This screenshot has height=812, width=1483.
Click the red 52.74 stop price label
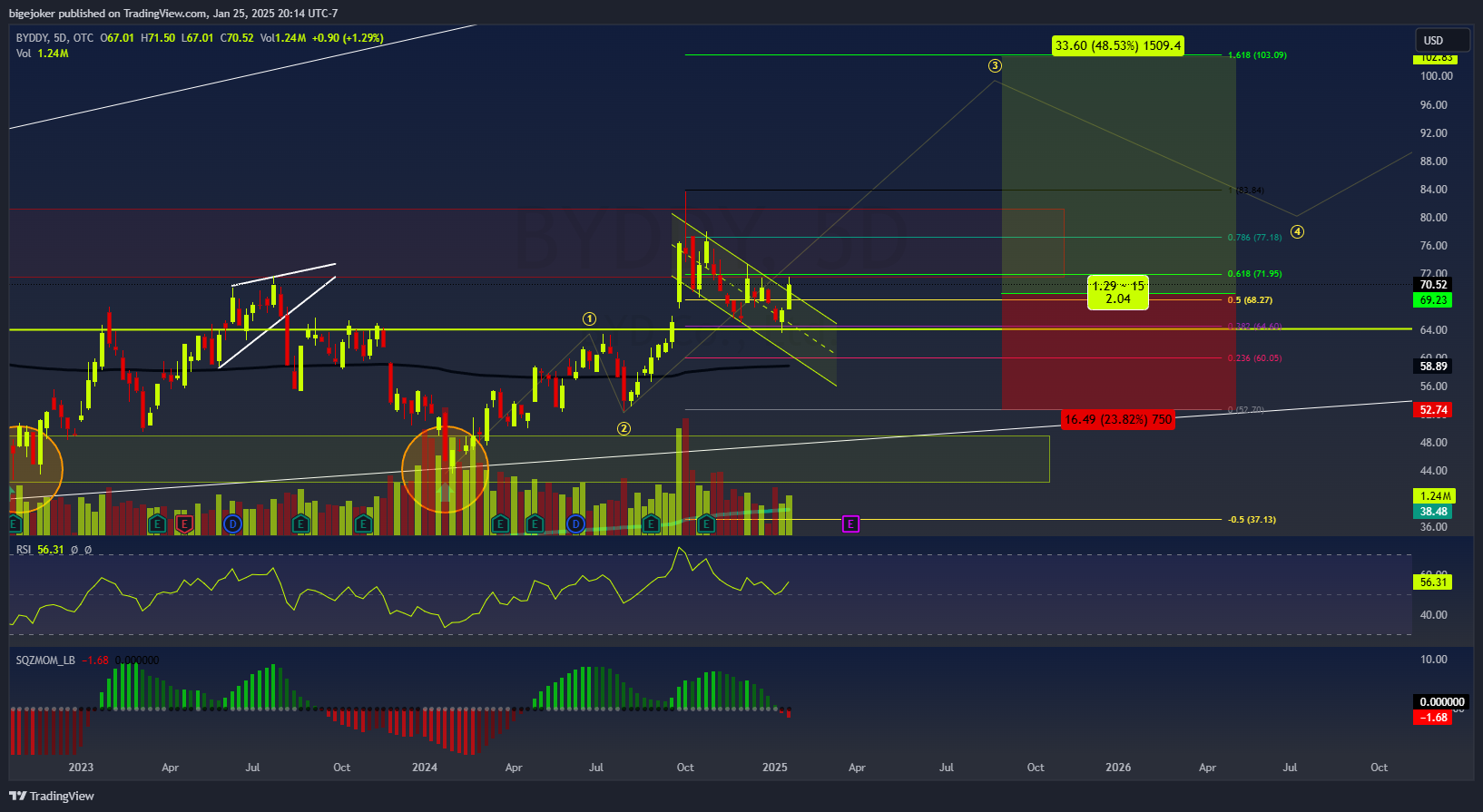[1433, 410]
